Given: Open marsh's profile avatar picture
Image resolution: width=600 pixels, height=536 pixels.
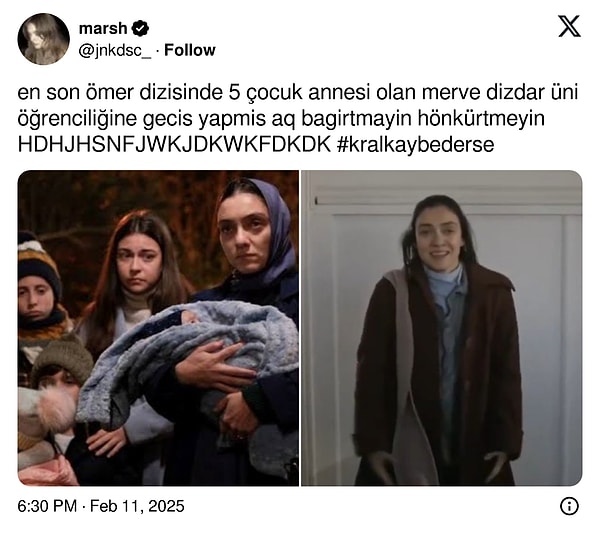Looking at the screenshot, I should (43, 39).
